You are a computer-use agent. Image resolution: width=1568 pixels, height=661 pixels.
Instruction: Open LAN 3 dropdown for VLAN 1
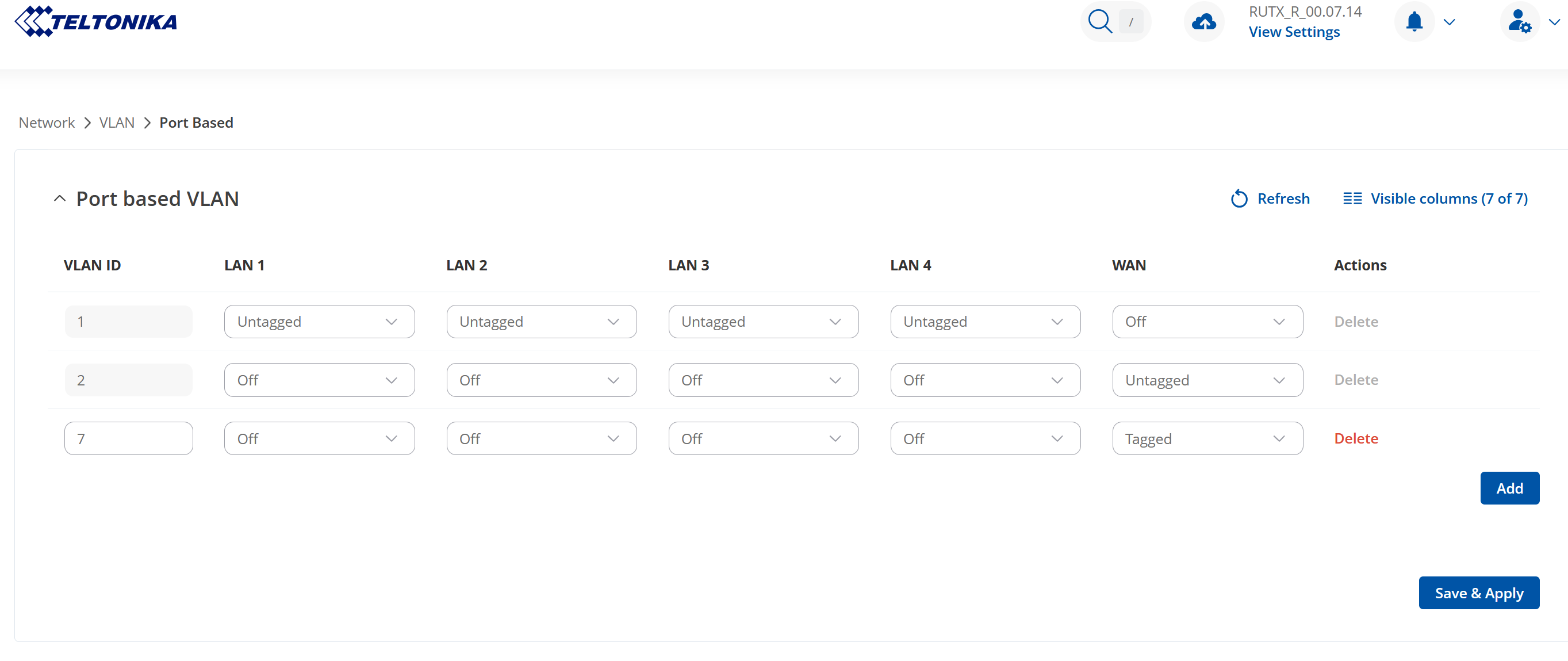click(764, 322)
